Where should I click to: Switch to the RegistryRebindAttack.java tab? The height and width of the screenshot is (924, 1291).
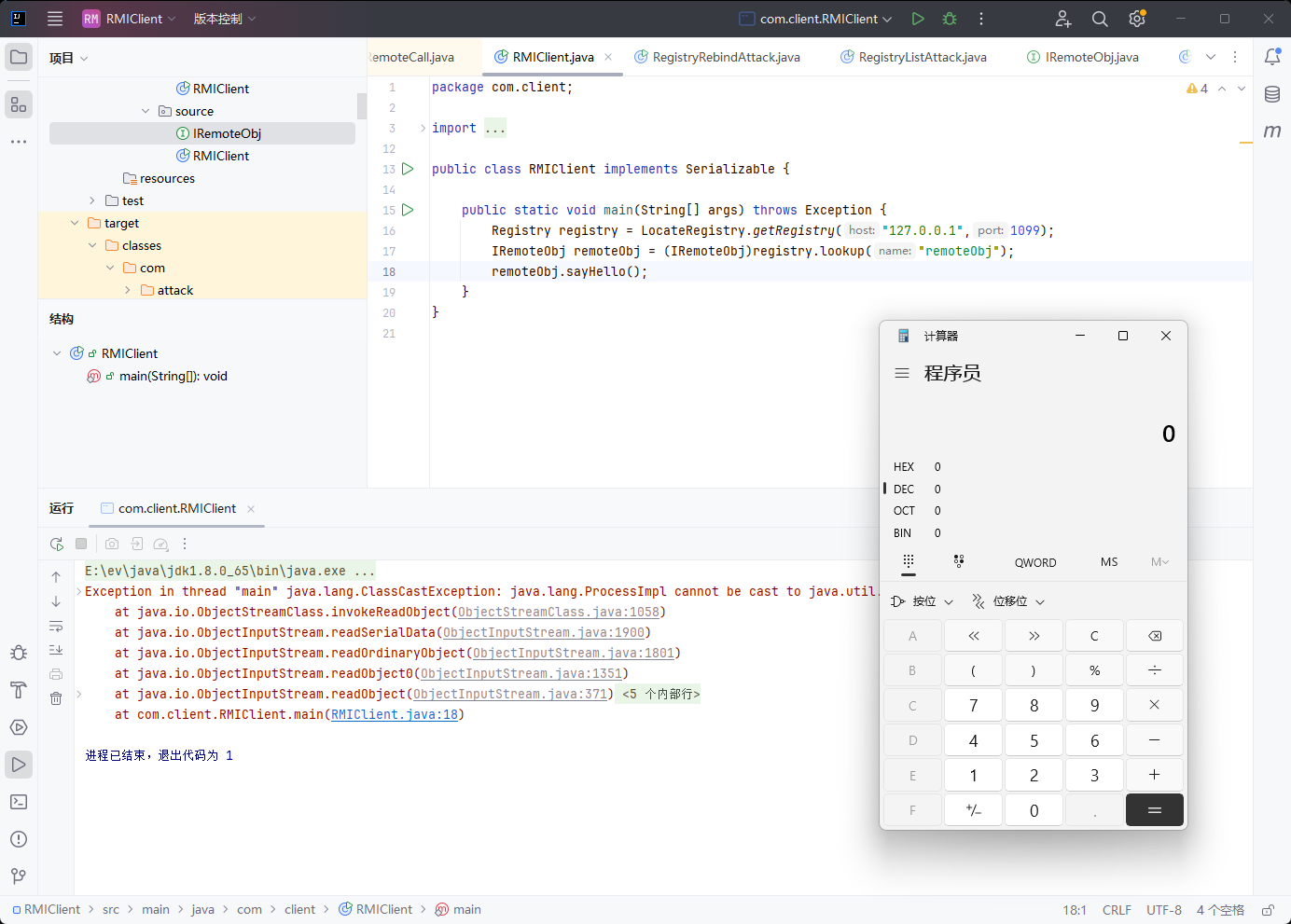[x=717, y=57]
